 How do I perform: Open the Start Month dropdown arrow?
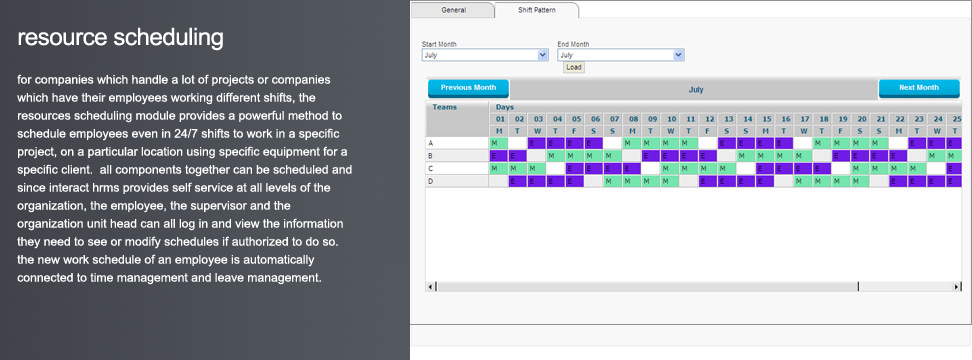click(x=543, y=55)
